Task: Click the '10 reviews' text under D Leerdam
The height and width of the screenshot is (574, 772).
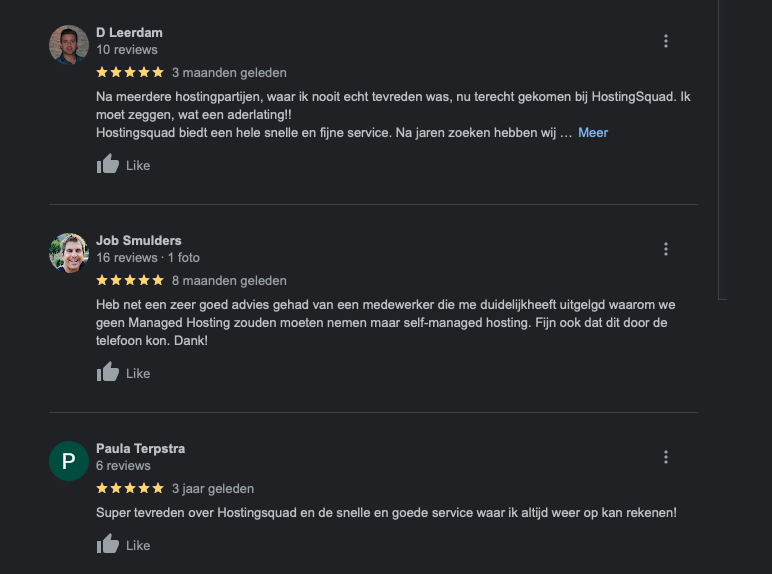Action: [127, 50]
